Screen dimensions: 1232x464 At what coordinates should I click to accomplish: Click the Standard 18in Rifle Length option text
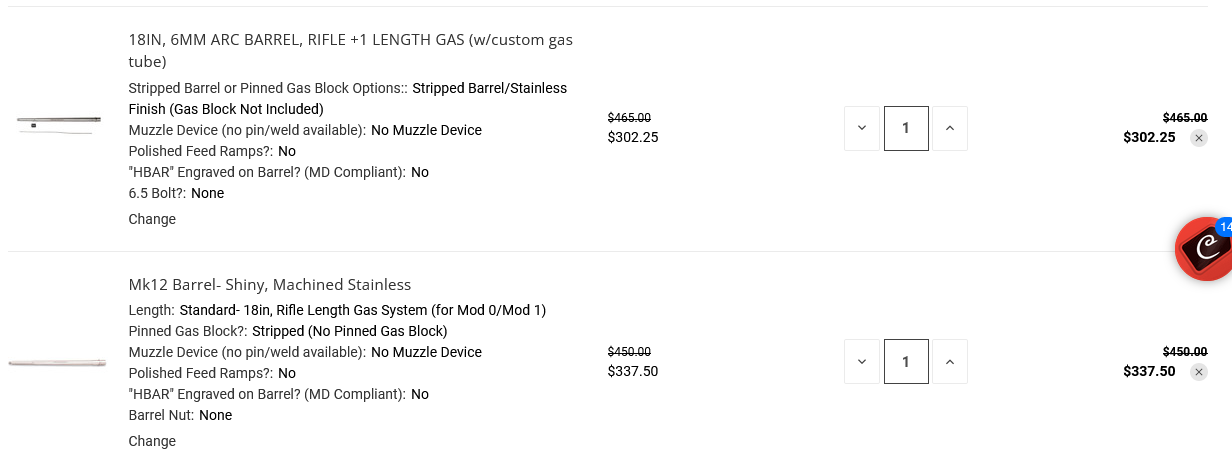pyautogui.click(x=362, y=310)
